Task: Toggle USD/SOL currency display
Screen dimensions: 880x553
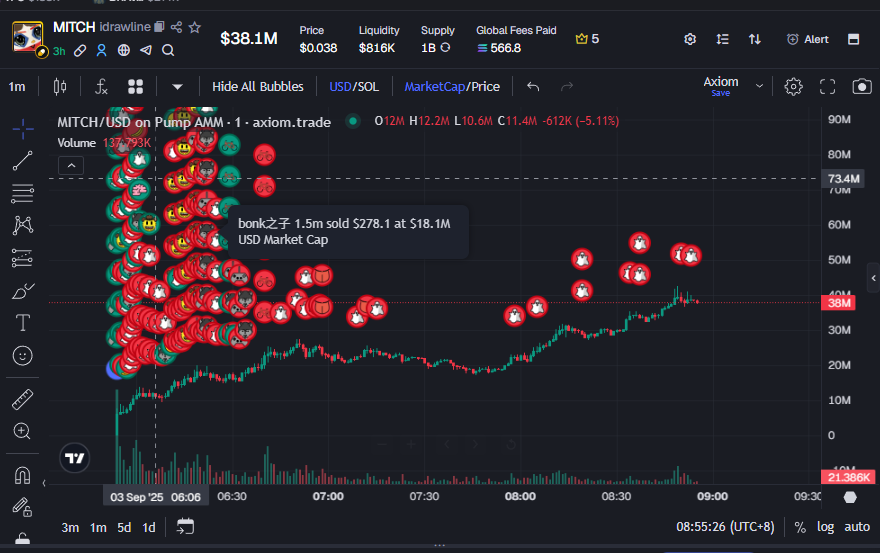Action: click(354, 86)
